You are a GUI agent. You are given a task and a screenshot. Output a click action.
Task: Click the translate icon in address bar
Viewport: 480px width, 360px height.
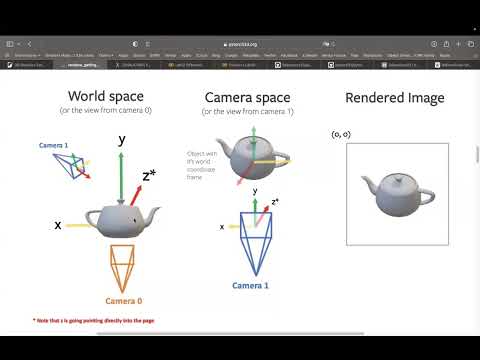pyautogui.click(x=326, y=44)
